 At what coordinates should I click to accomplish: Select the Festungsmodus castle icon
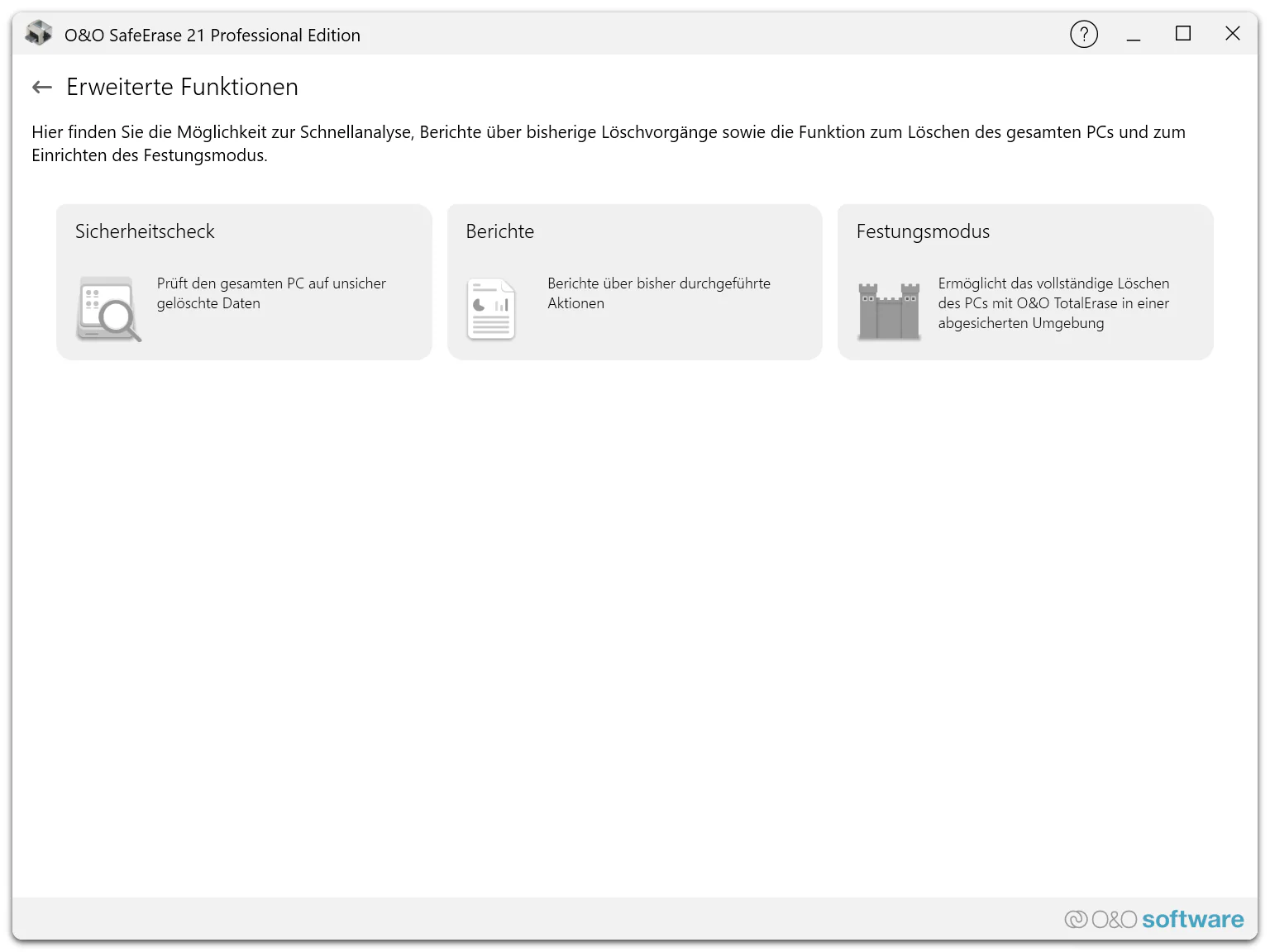[x=889, y=311]
